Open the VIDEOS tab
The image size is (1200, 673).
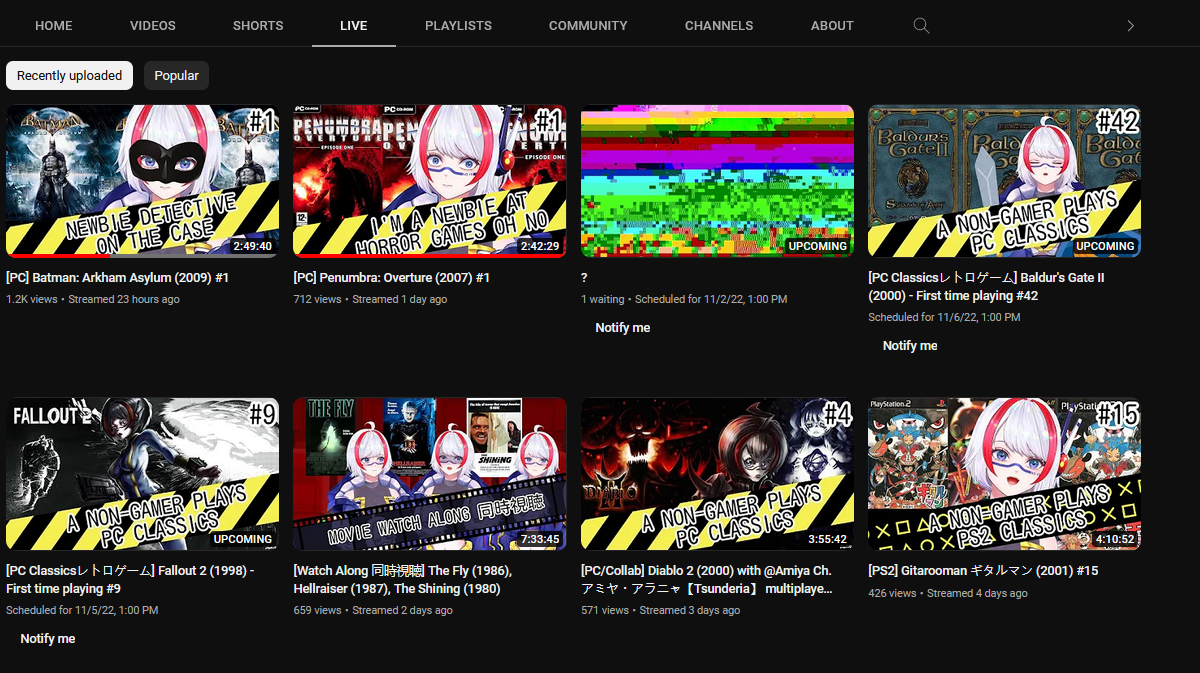(153, 26)
